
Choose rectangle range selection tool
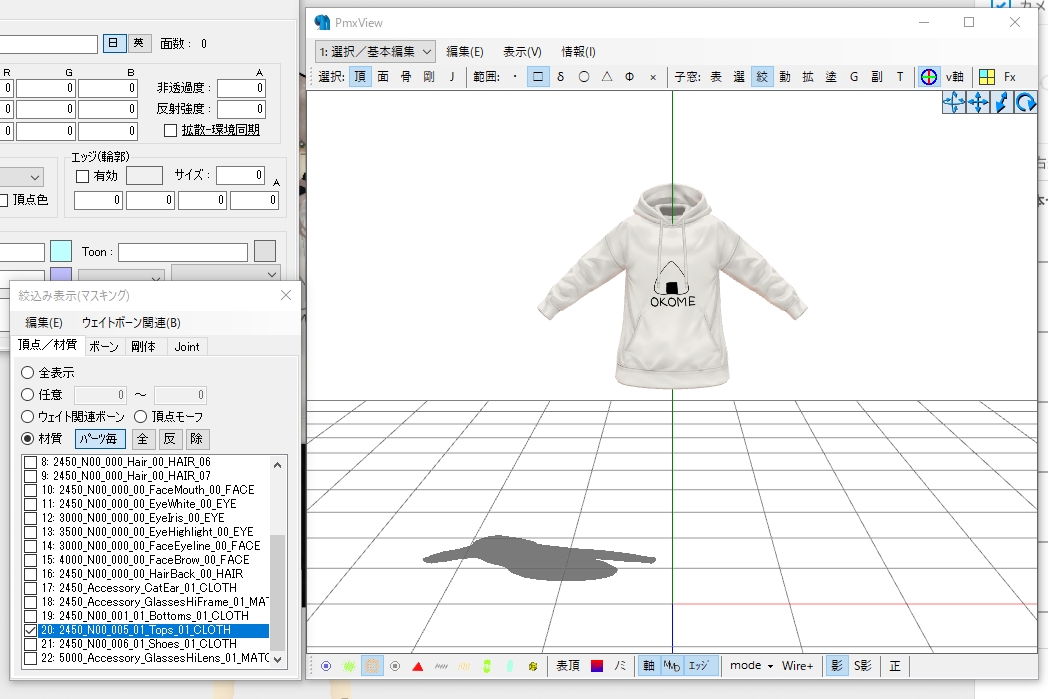(x=538, y=77)
